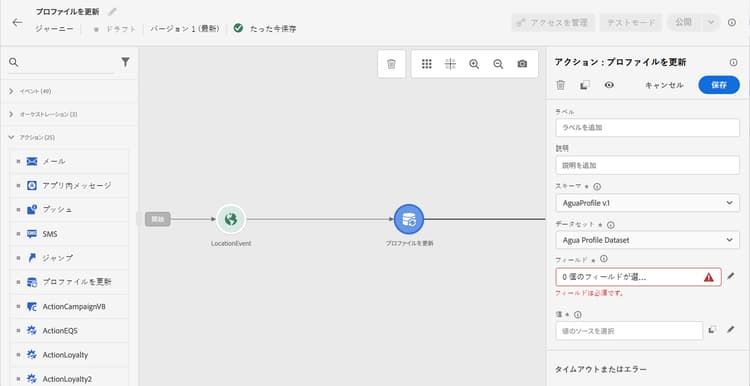Viewport: 750px width, 386px height.
Task: Edit value with pencil icon
Action: pos(730,330)
